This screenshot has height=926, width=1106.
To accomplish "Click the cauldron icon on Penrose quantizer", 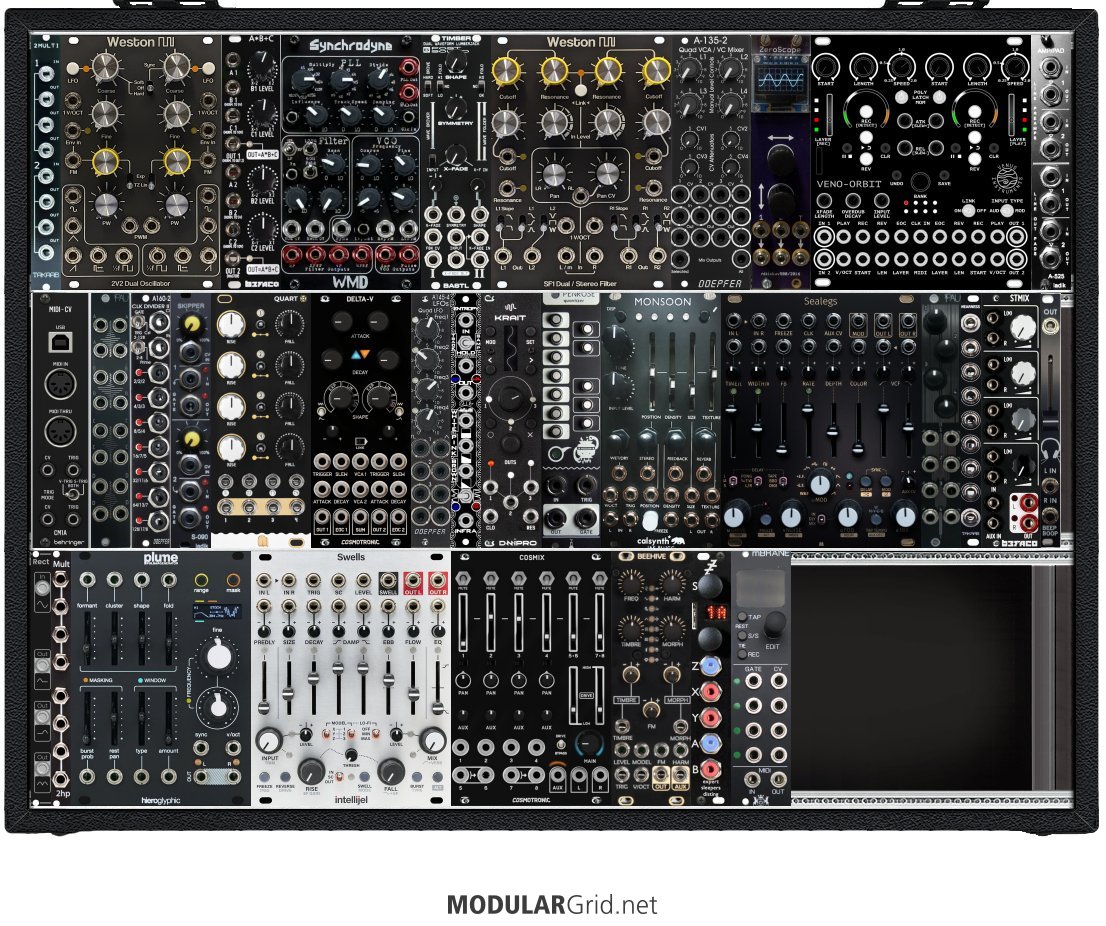I will (584, 449).
